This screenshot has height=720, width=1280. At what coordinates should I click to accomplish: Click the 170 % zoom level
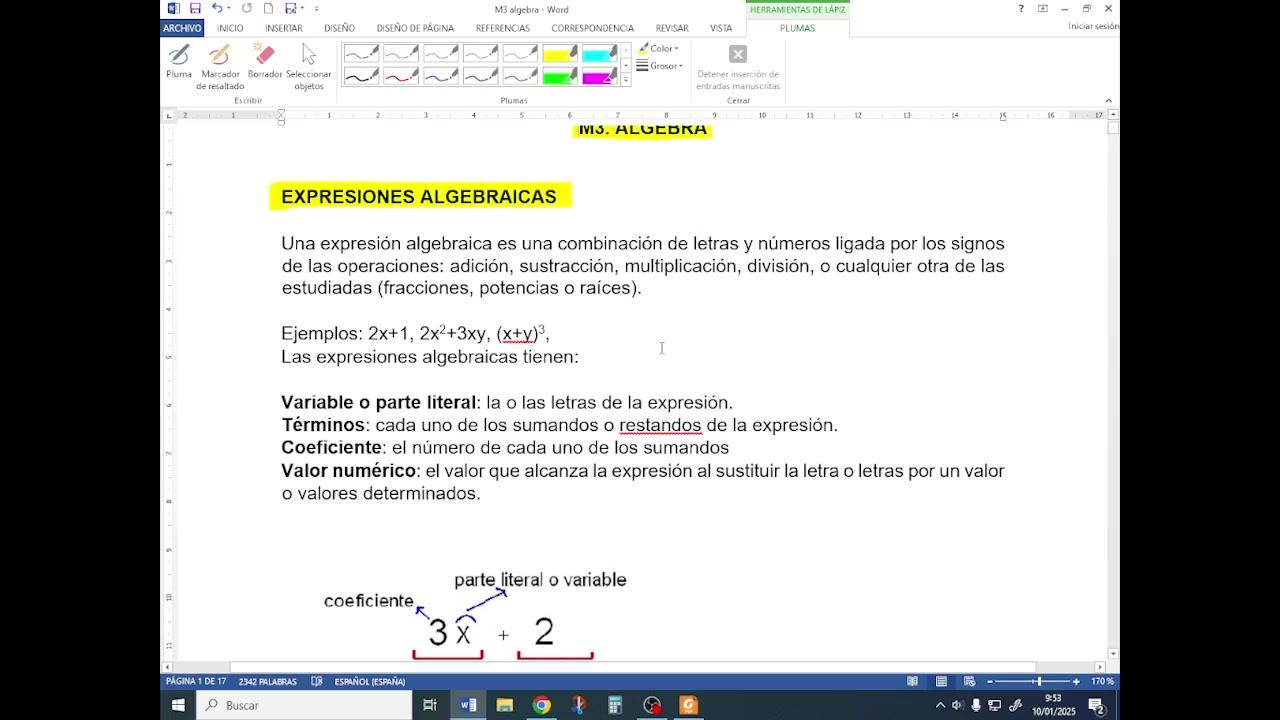[1102, 681]
